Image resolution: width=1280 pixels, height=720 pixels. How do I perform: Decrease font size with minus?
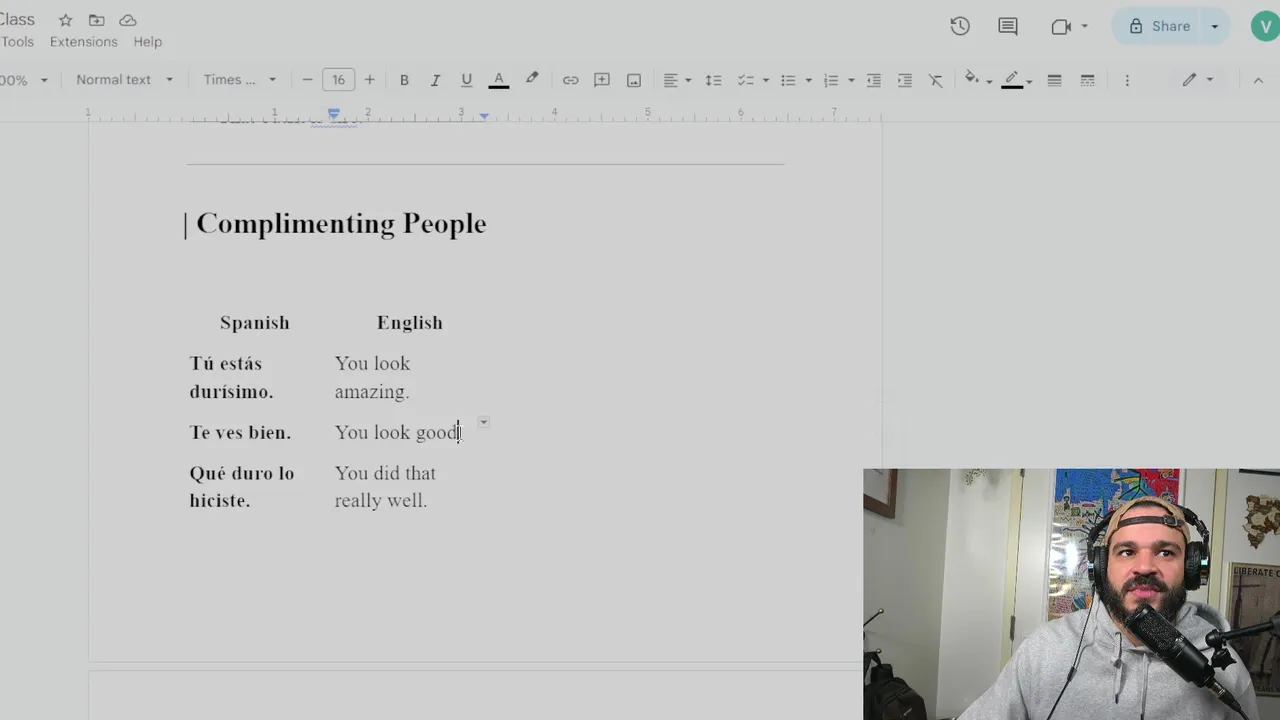tap(307, 80)
